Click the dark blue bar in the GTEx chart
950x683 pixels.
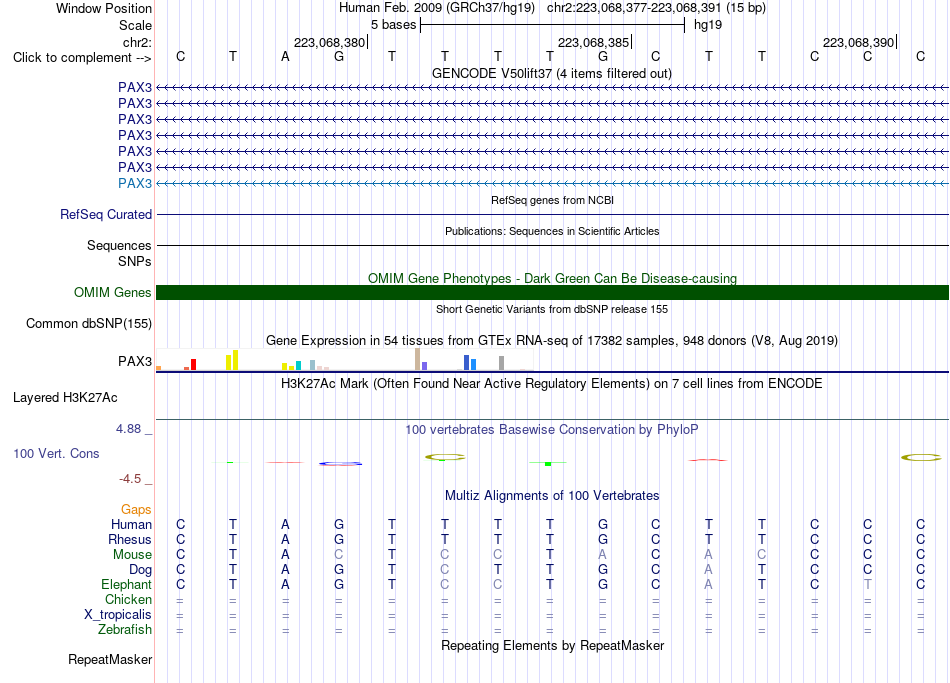pos(467,362)
